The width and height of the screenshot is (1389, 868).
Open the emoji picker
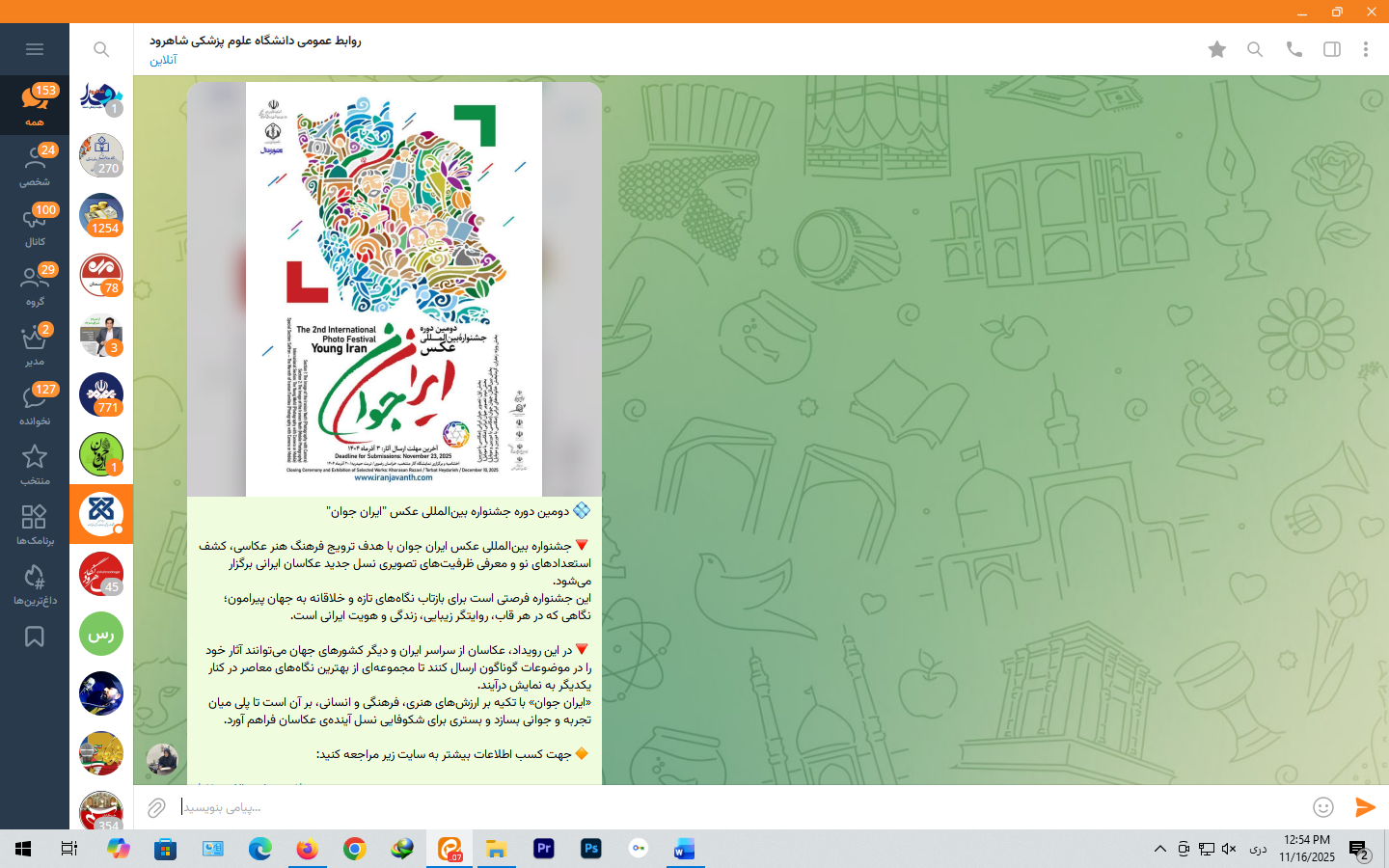coord(1322,807)
